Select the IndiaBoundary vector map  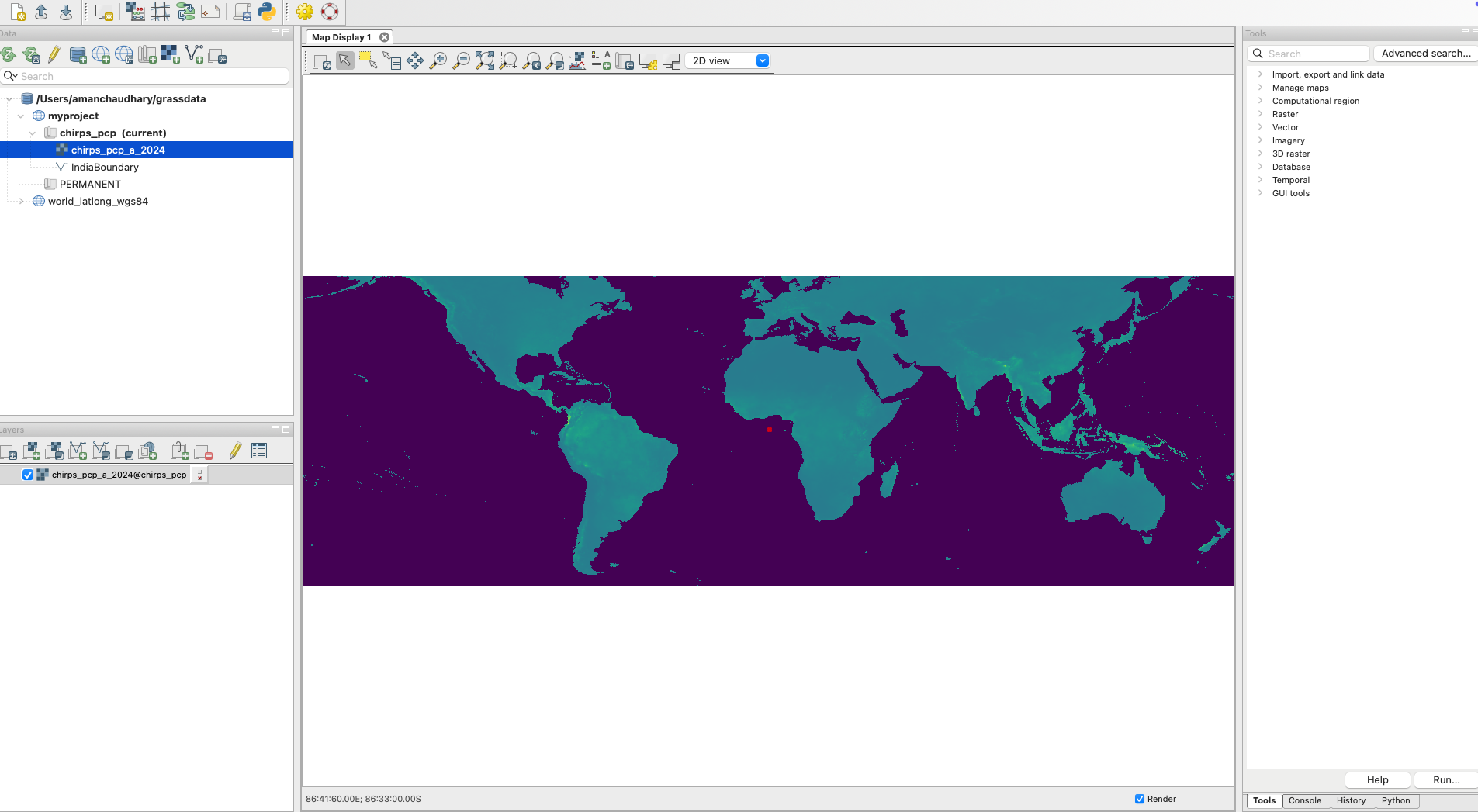[x=105, y=167]
